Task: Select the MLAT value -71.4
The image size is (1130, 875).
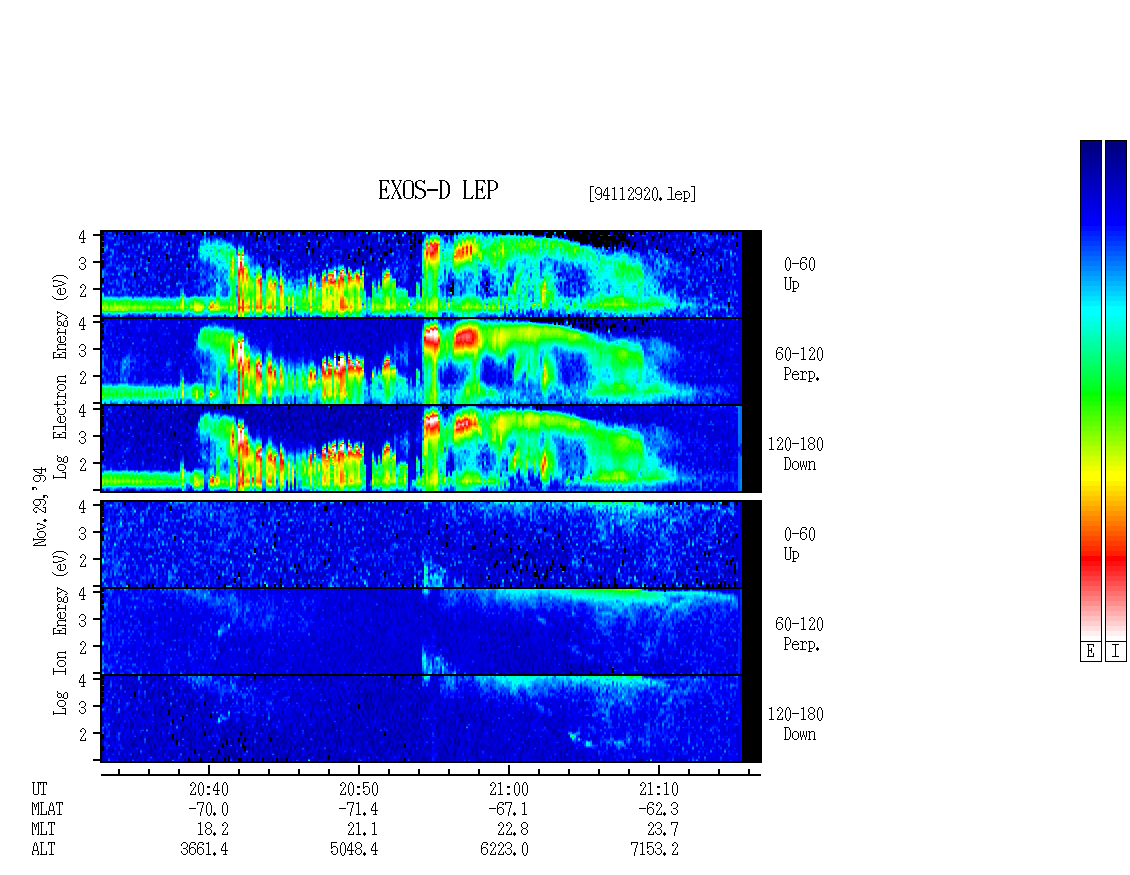Action: tap(359, 809)
